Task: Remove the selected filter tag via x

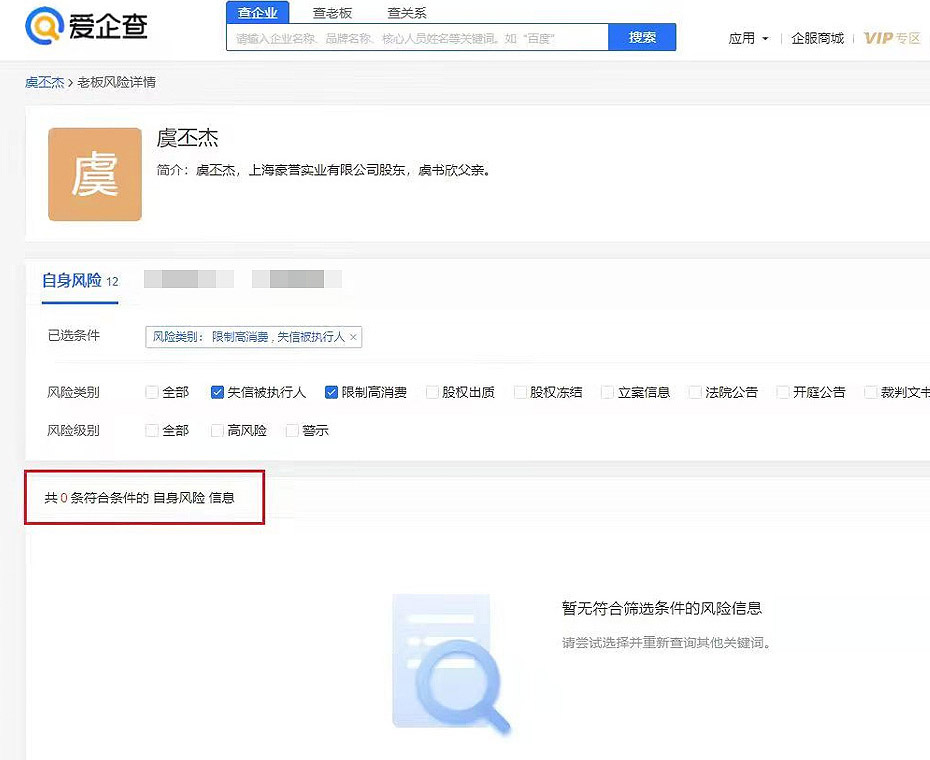Action: [353, 337]
